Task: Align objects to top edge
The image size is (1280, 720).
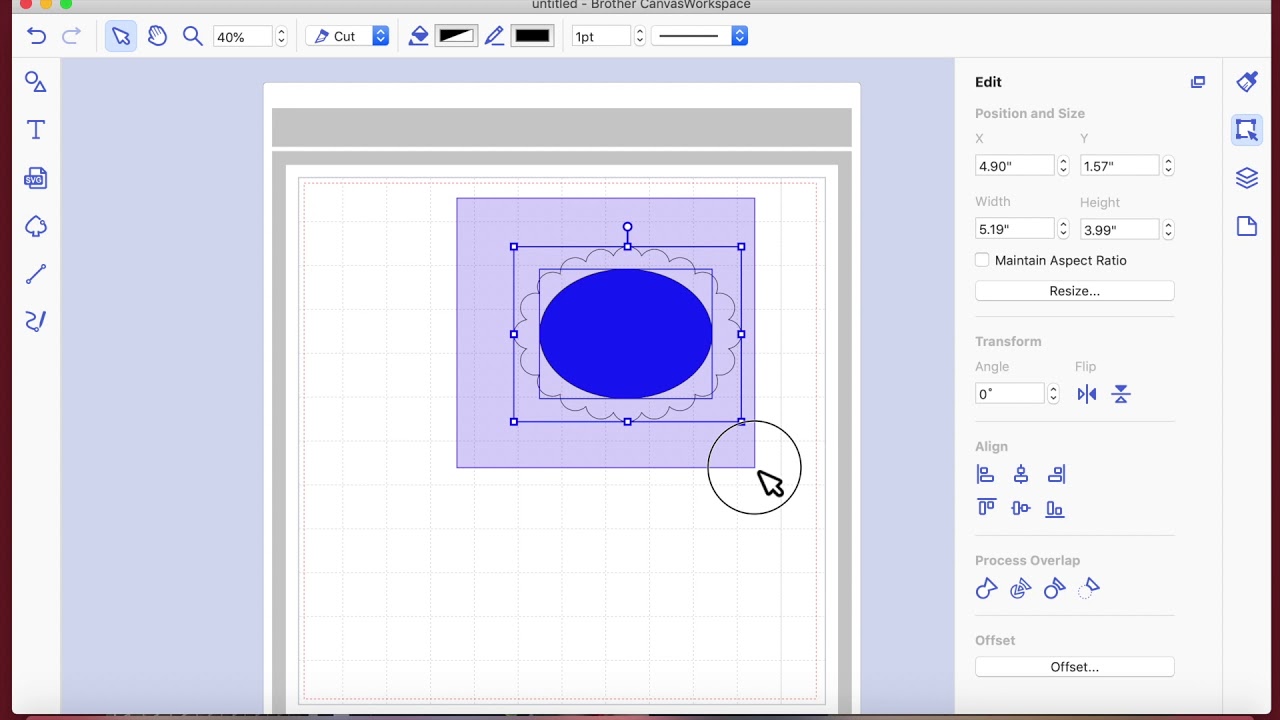Action: pyautogui.click(x=986, y=508)
